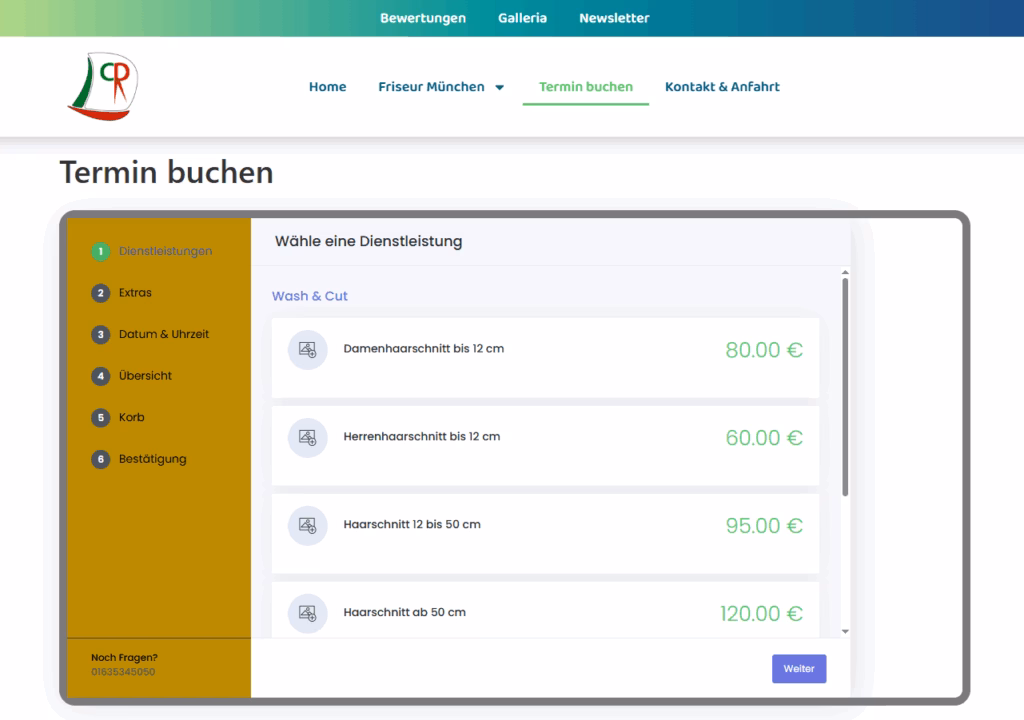
Task: Click the Bestätigung step label
Action: coord(152,459)
